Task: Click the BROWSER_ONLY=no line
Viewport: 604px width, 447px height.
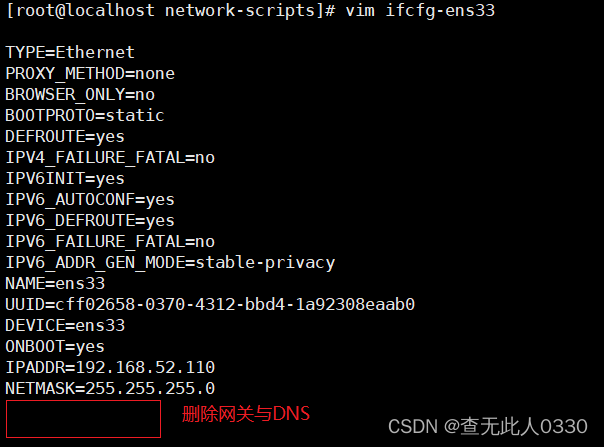Action: point(80,94)
